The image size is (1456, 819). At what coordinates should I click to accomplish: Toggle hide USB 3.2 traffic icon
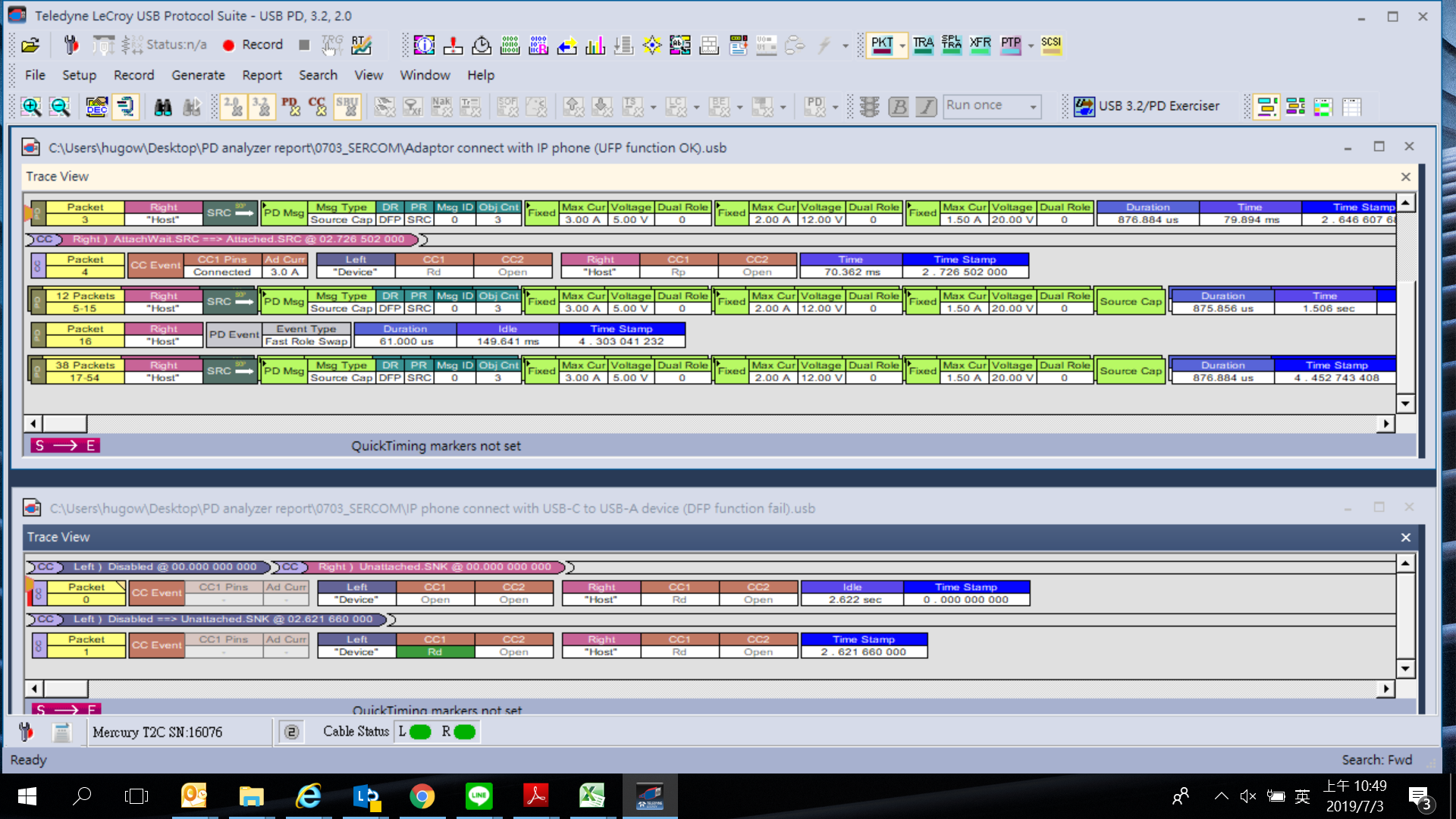coord(262,107)
